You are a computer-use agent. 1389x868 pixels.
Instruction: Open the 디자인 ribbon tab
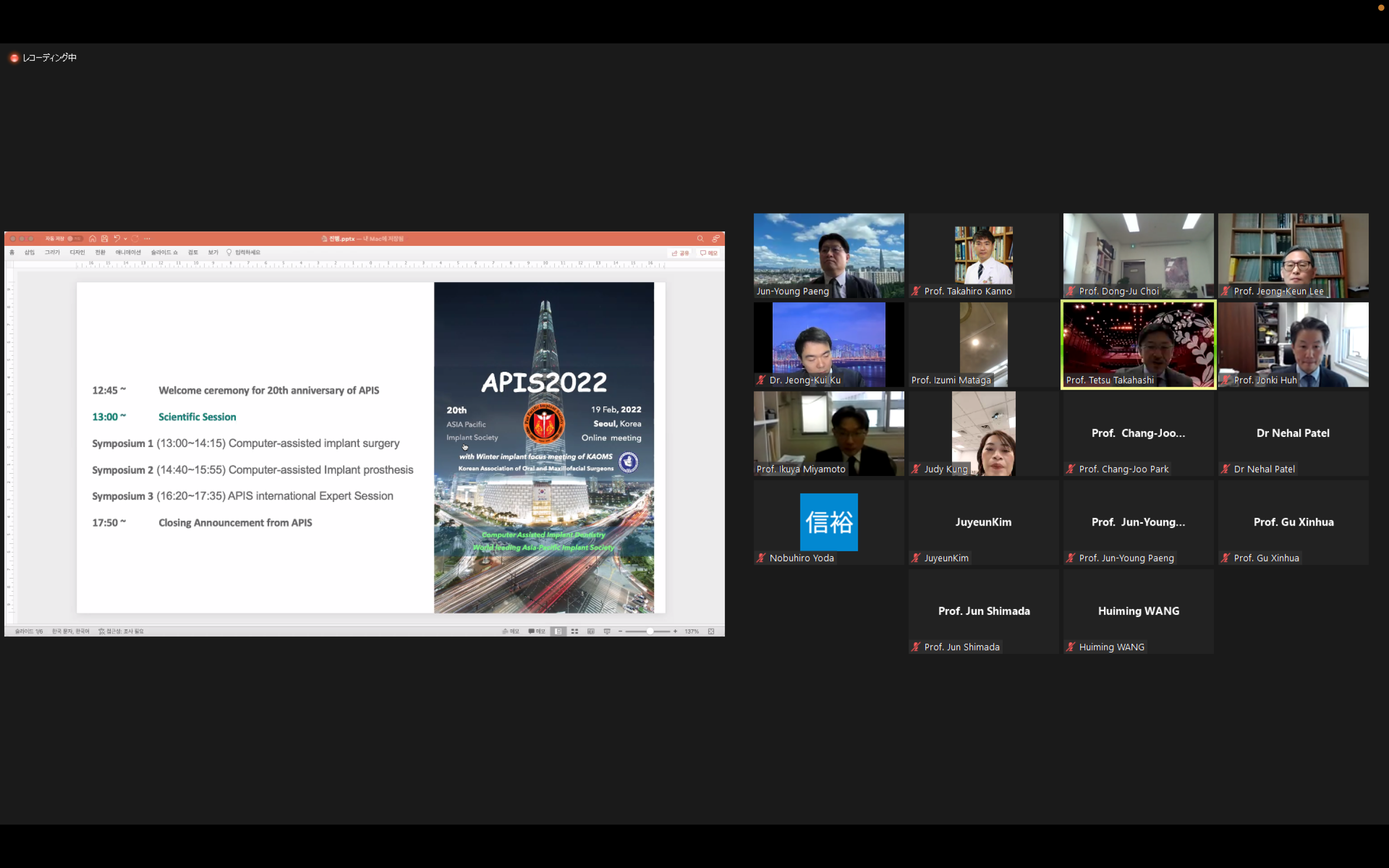78,253
